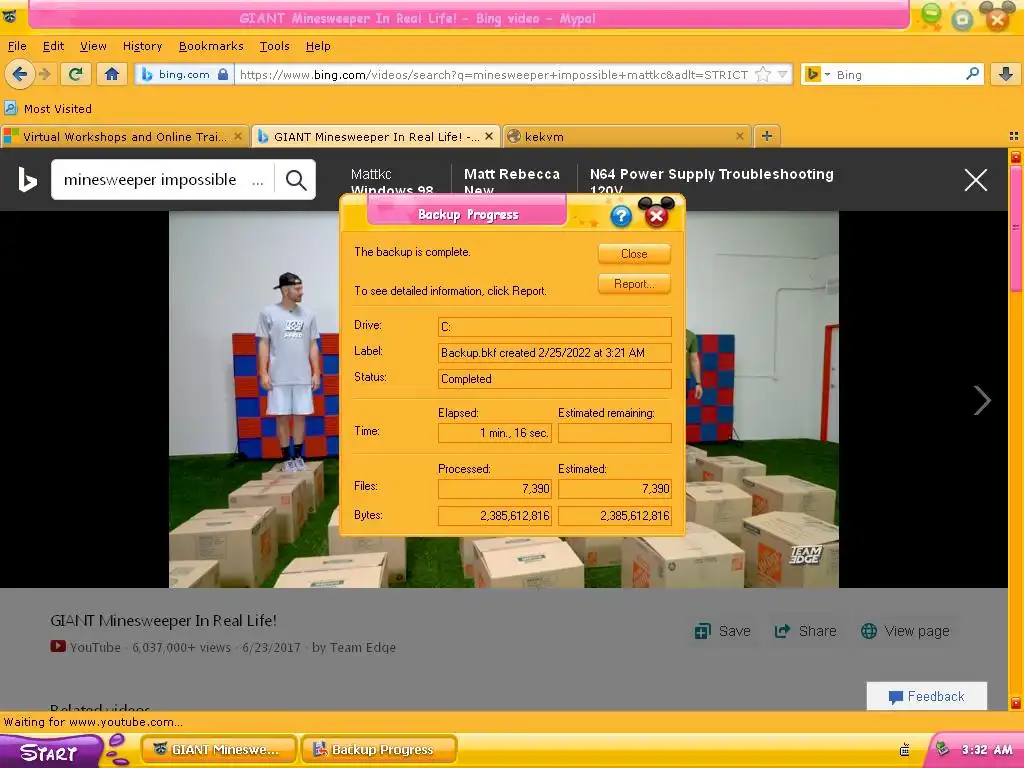The image size is (1024, 768).
Task: Open the downloads arrow button
Action: (x=1006, y=74)
